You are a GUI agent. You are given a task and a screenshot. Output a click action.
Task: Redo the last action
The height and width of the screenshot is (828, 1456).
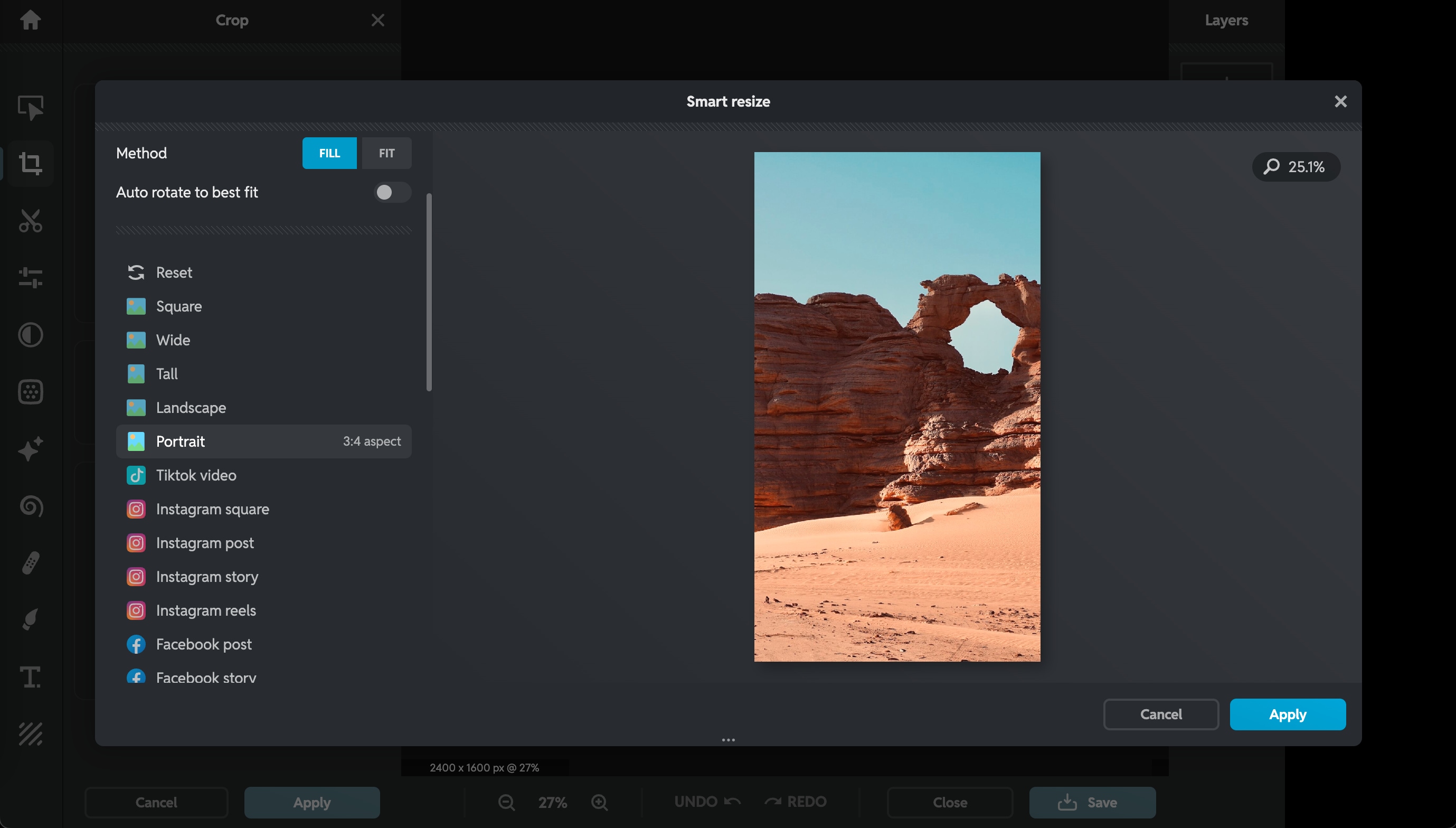coord(795,802)
